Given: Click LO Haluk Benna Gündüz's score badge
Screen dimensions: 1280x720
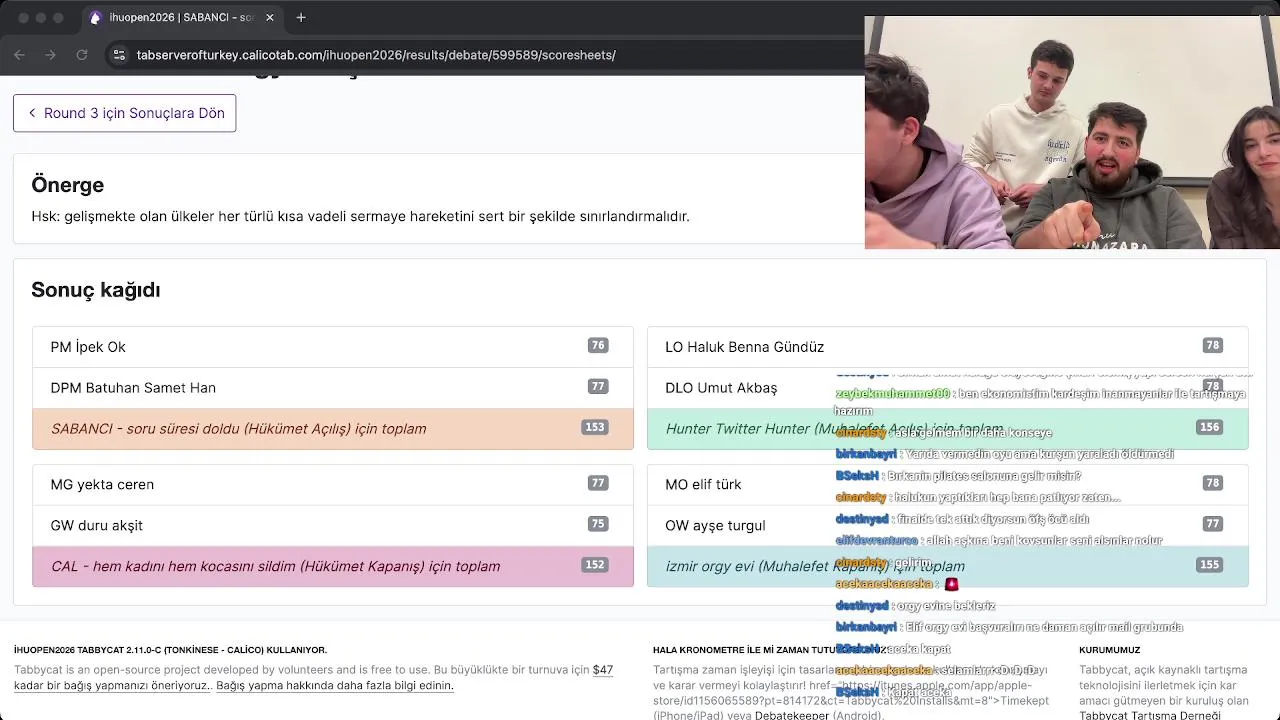Looking at the screenshot, I should pyautogui.click(x=1212, y=346).
